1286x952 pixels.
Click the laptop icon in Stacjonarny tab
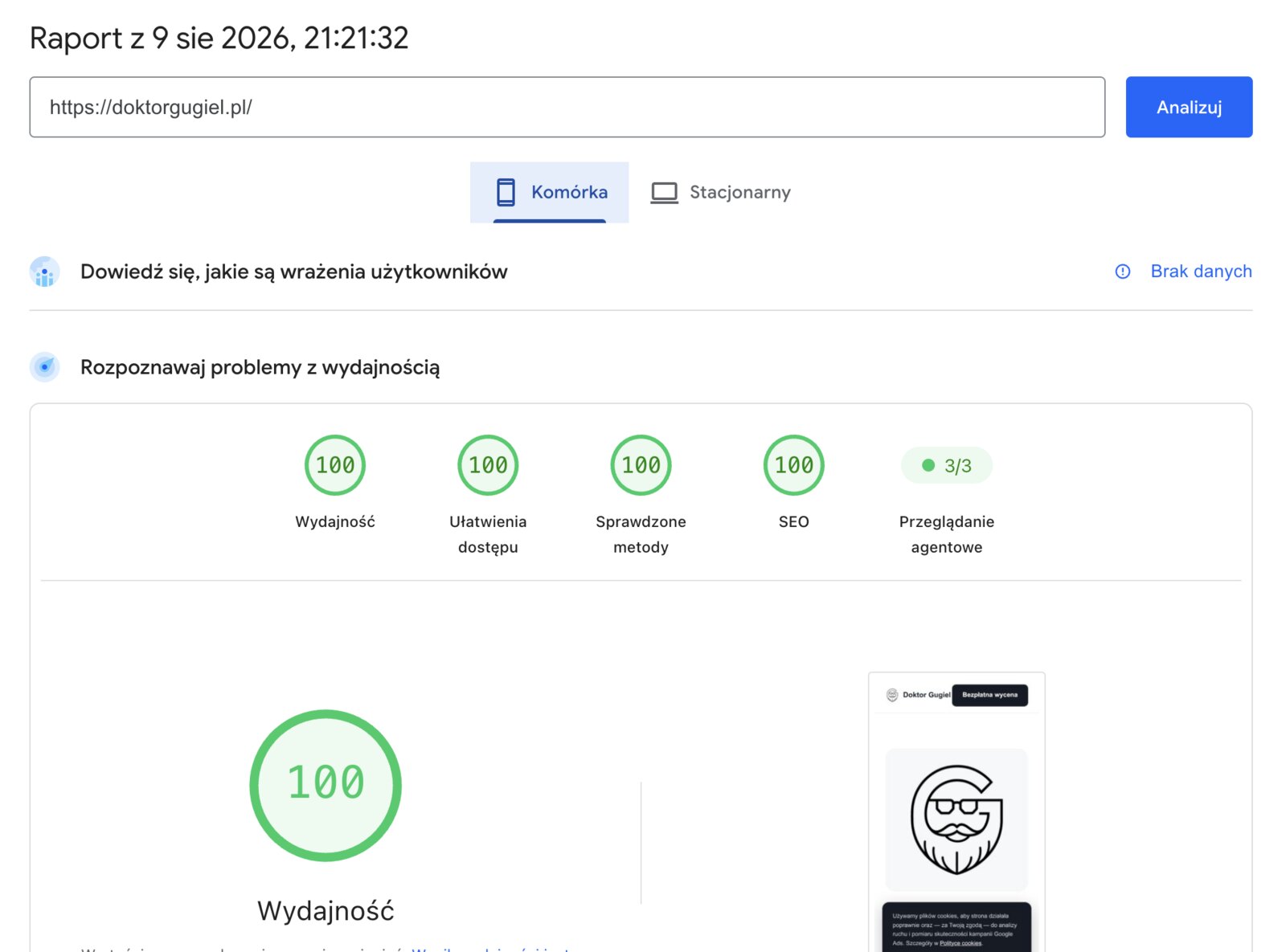pos(664,193)
